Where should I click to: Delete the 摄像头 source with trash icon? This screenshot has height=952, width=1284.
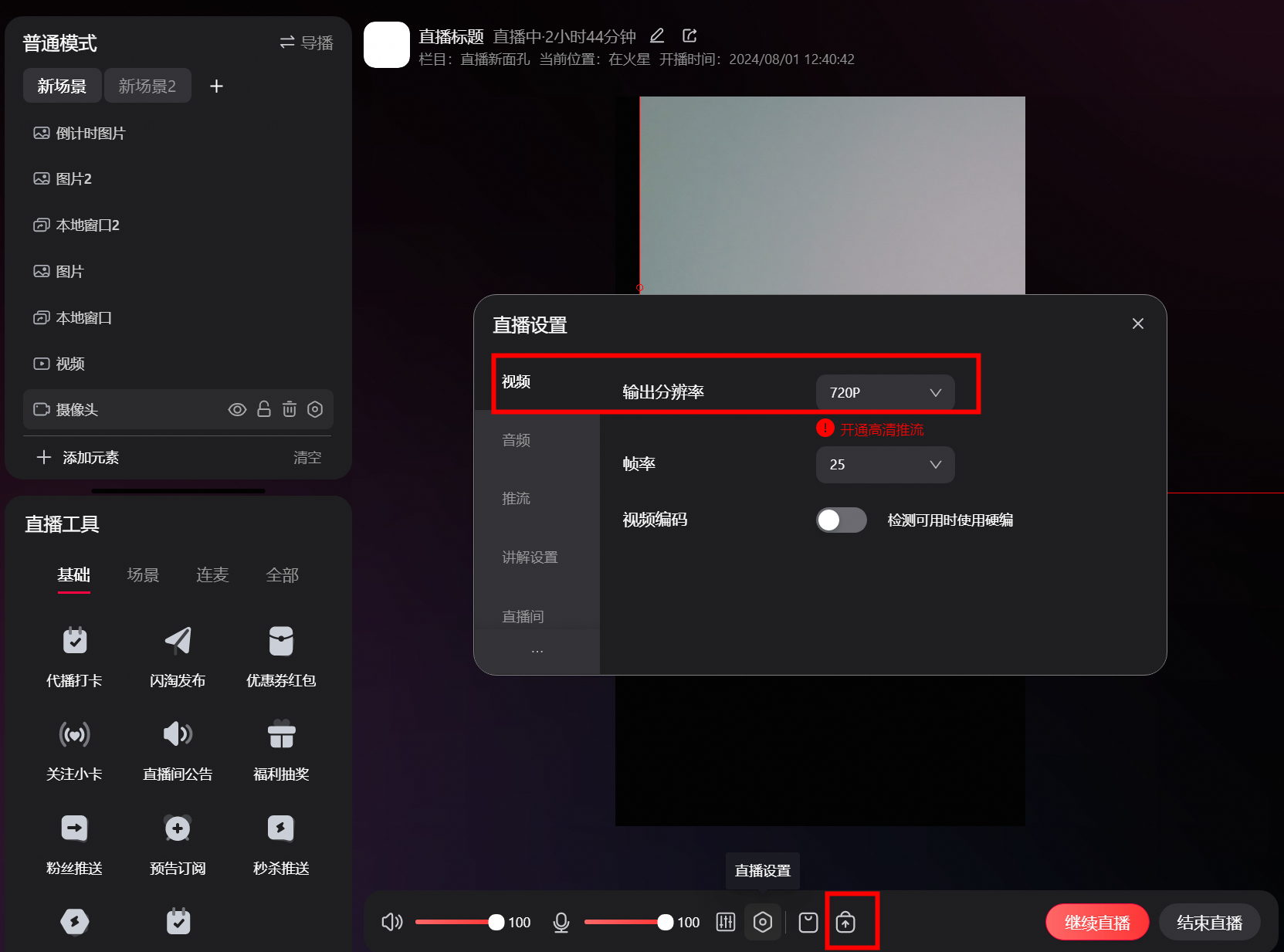coord(290,409)
